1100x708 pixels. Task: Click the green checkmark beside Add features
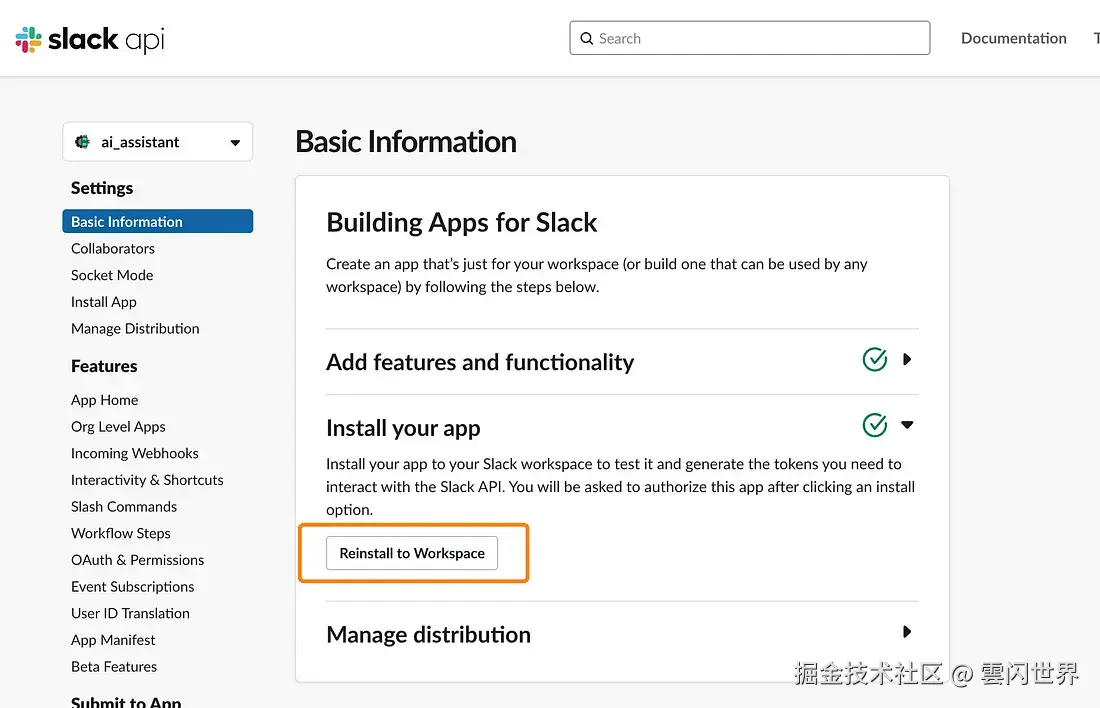(875, 360)
